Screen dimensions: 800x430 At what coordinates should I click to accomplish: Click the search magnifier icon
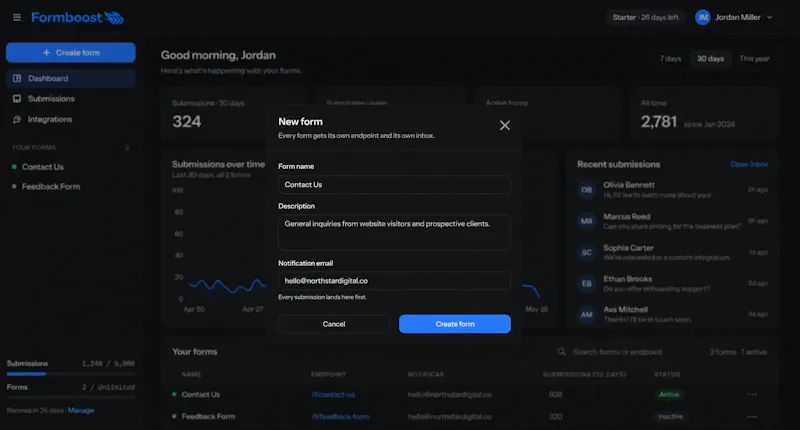[x=561, y=352]
